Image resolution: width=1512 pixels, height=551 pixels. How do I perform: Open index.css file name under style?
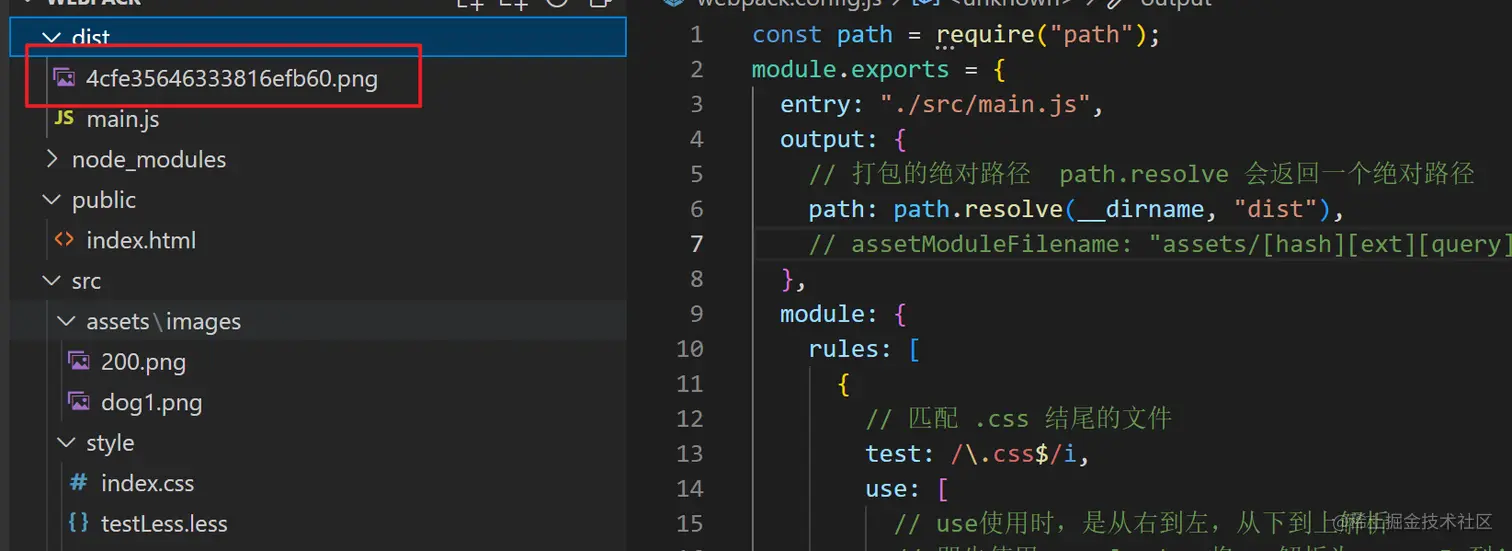pyautogui.click(x=147, y=483)
